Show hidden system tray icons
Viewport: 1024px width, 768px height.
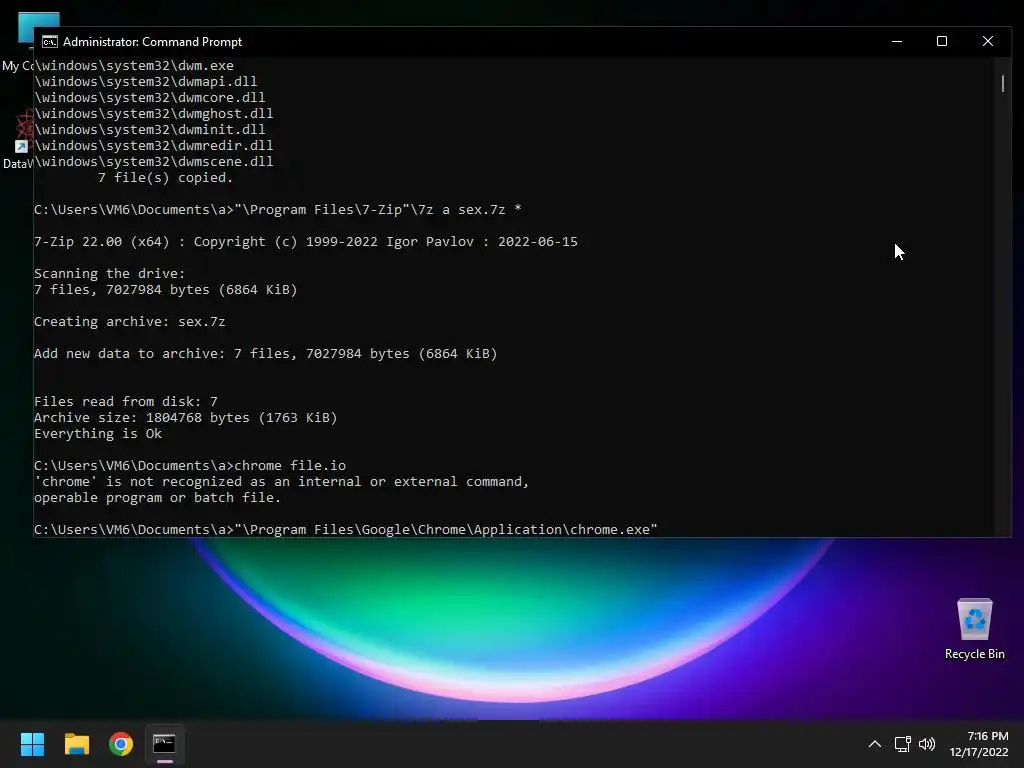coord(874,744)
